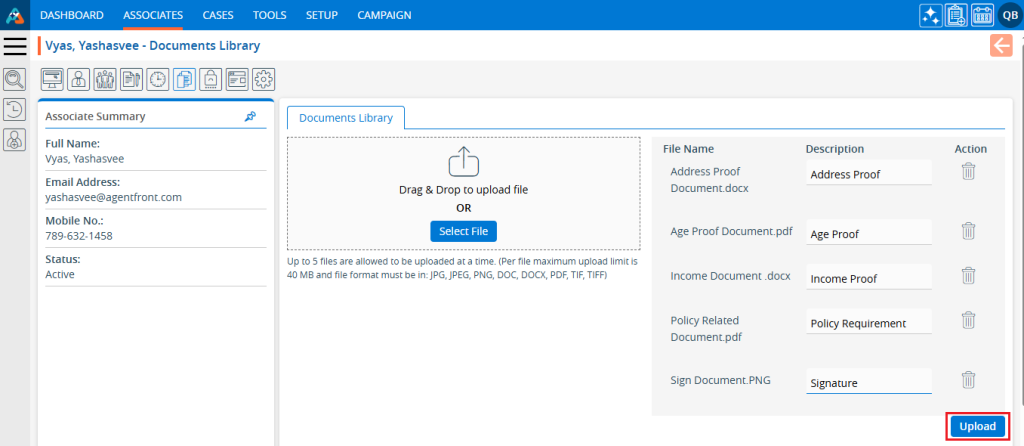Screen dimensions: 1024x446
Task: Select the Documents Library tab
Action: coord(346,117)
